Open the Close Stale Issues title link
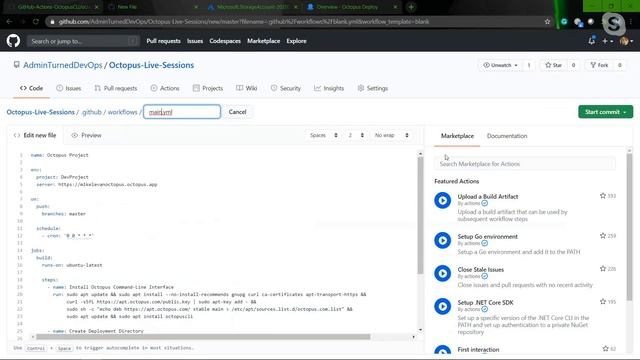Screen dimensions: 640x360 [x=480, y=269]
